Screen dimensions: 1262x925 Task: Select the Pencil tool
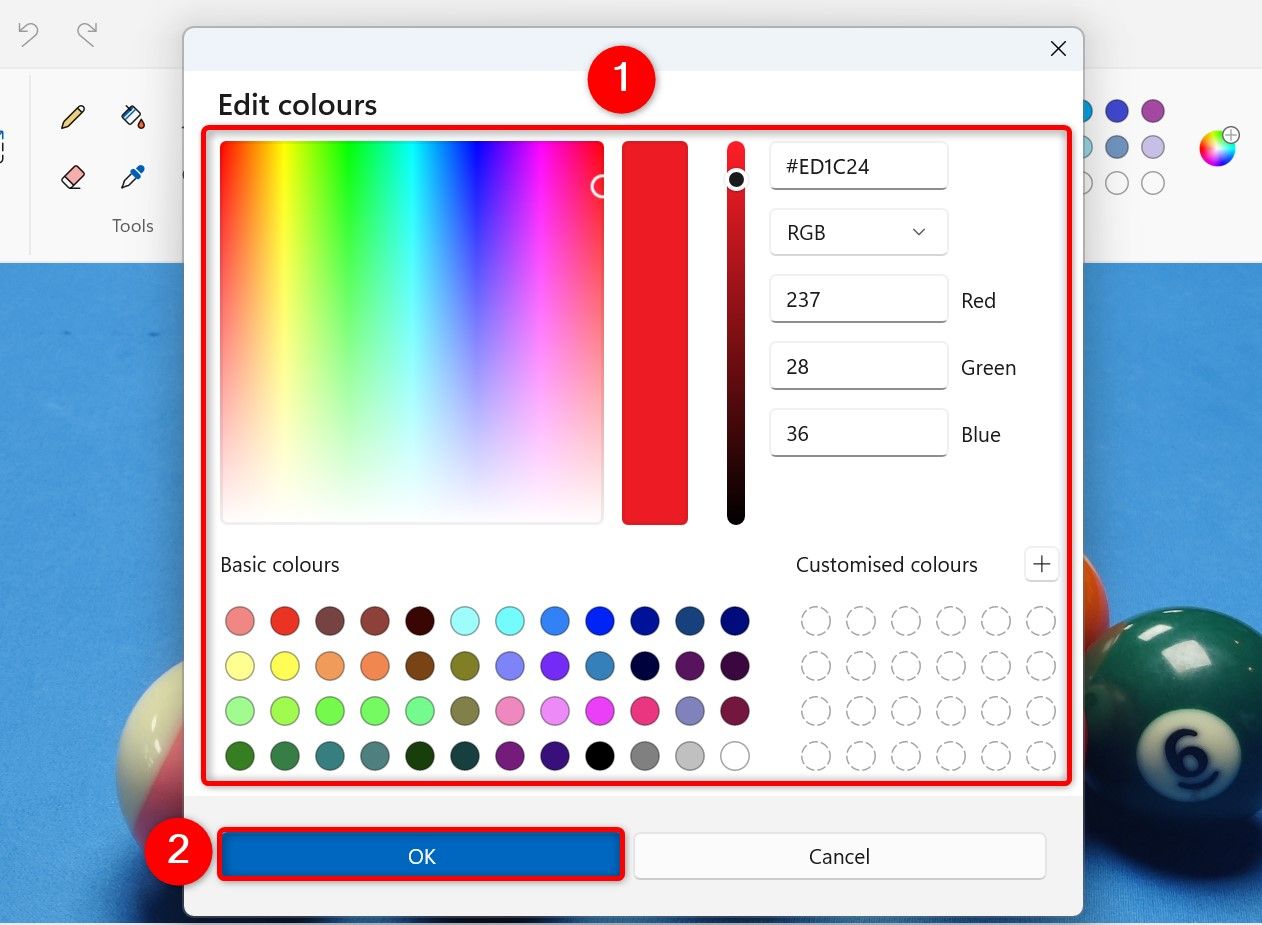pyautogui.click(x=71, y=116)
